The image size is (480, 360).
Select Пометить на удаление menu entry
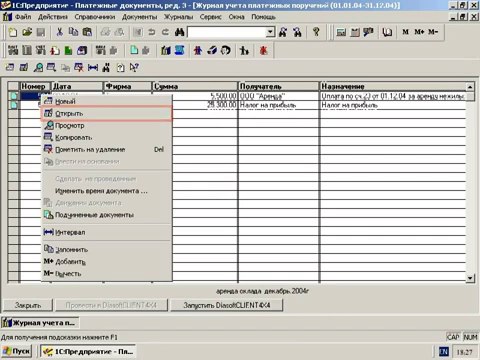(107, 150)
